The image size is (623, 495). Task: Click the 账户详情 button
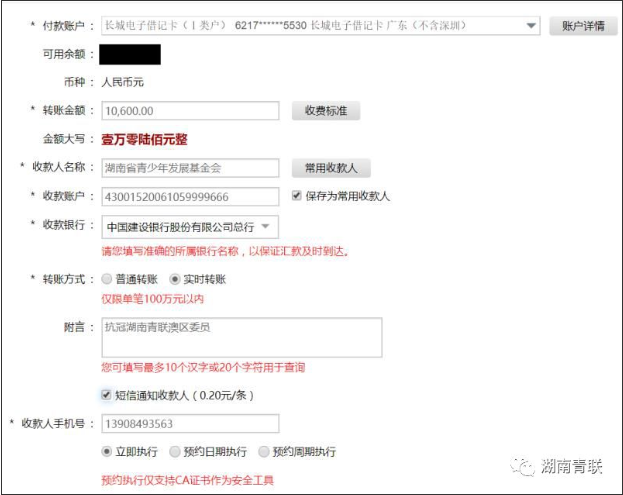tap(583, 25)
